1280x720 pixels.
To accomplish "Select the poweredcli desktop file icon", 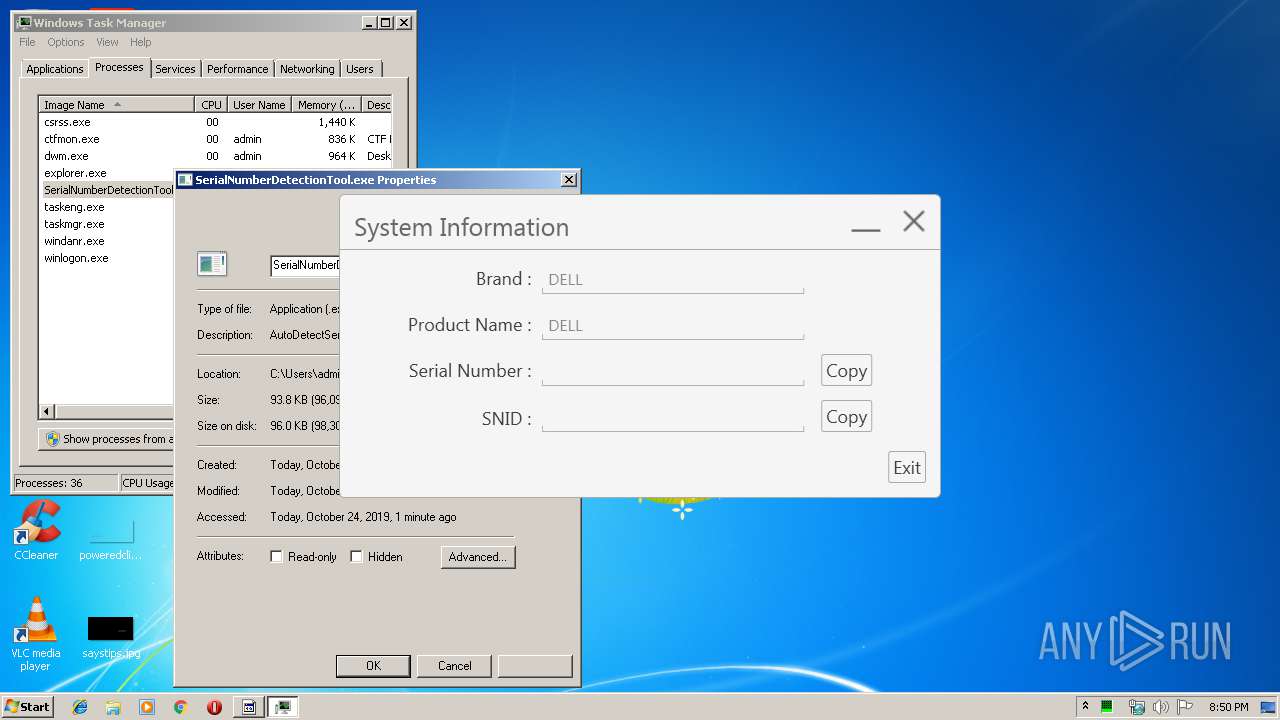I will tap(111, 541).
